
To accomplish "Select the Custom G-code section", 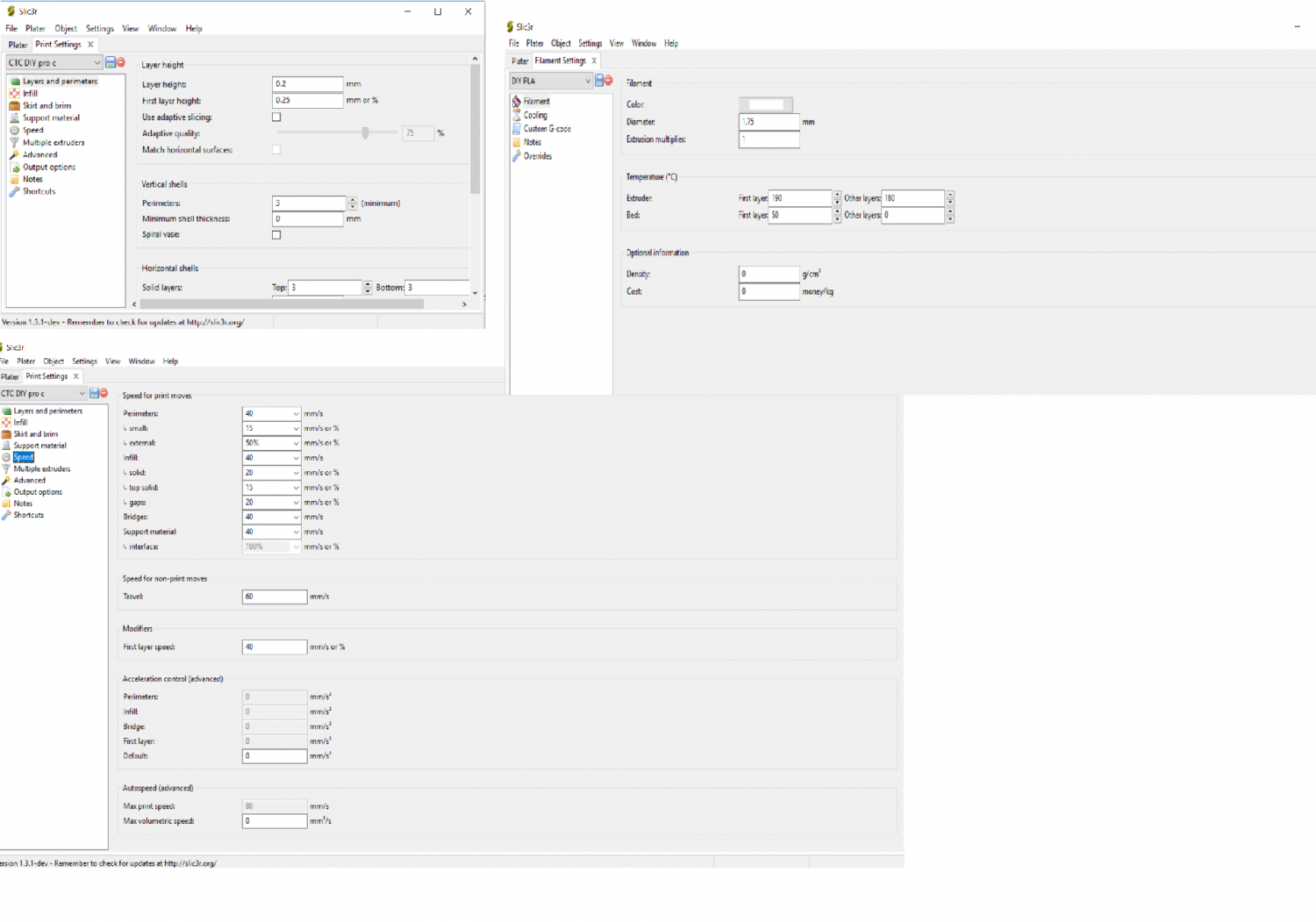I will pyautogui.click(x=547, y=129).
